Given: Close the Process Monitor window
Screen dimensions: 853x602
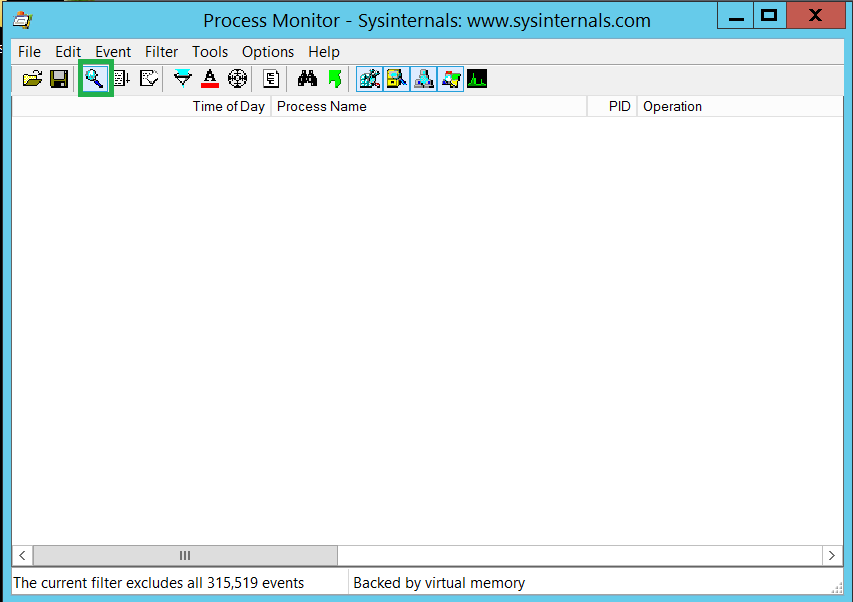Looking at the screenshot, I should tap(815, 15).
